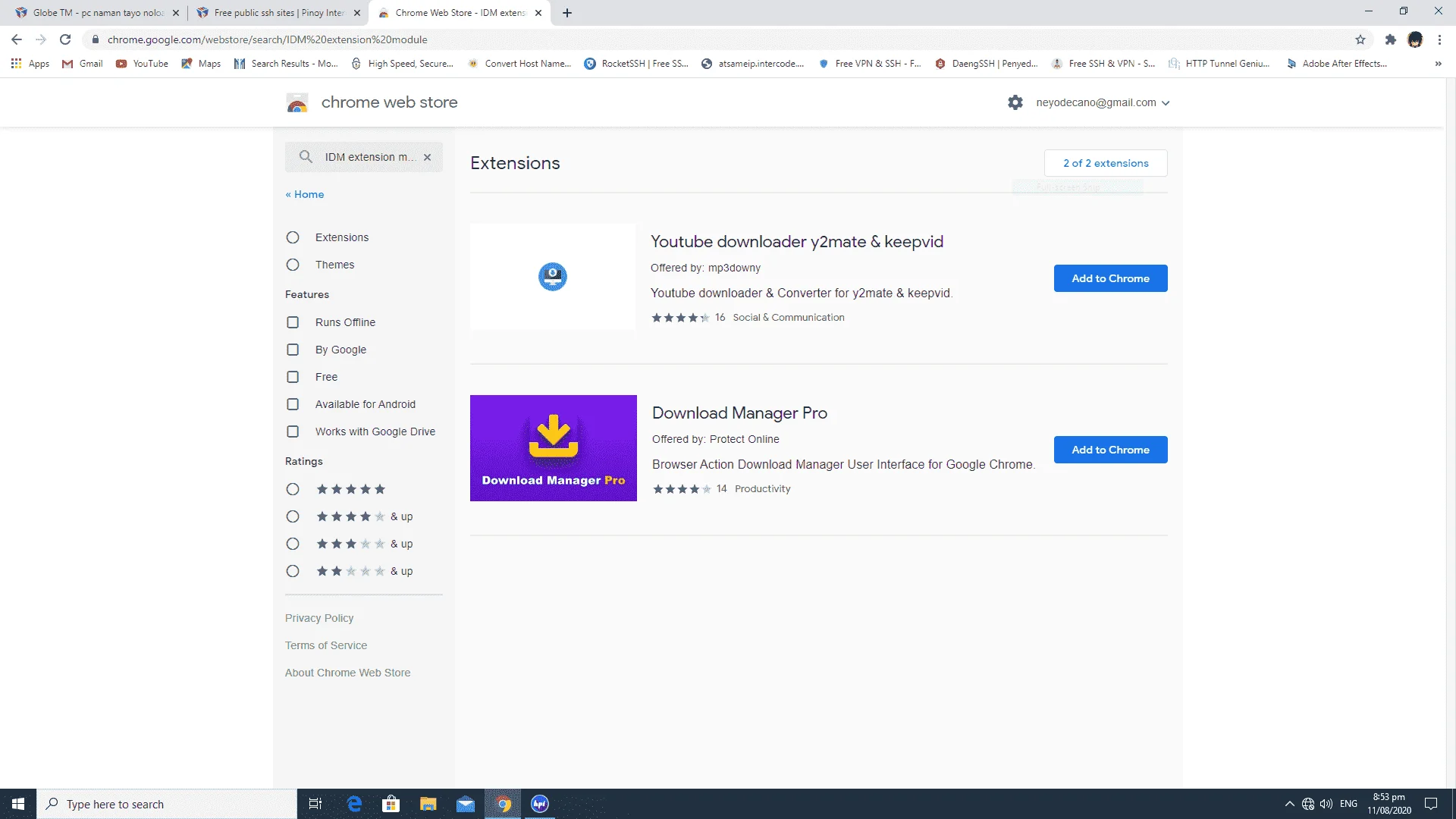Open the Windows Start menu
The image size is (1456, 819).
pyautogui.click(x=18, y=804)
